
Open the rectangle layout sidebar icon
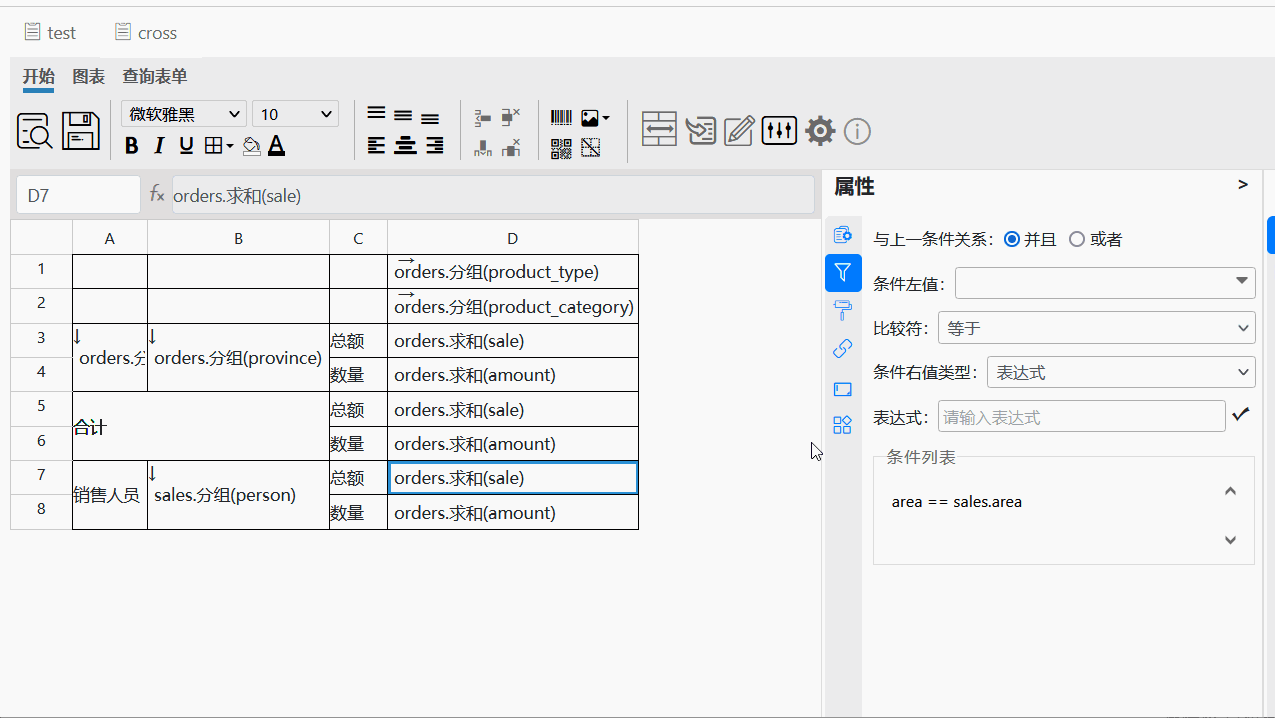[843, 389]
